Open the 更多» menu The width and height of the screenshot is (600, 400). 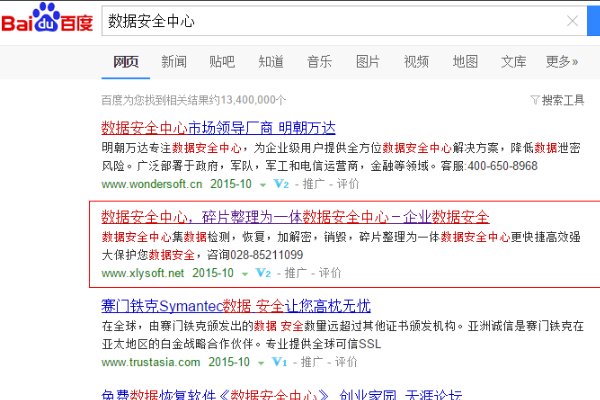[562, 62]
